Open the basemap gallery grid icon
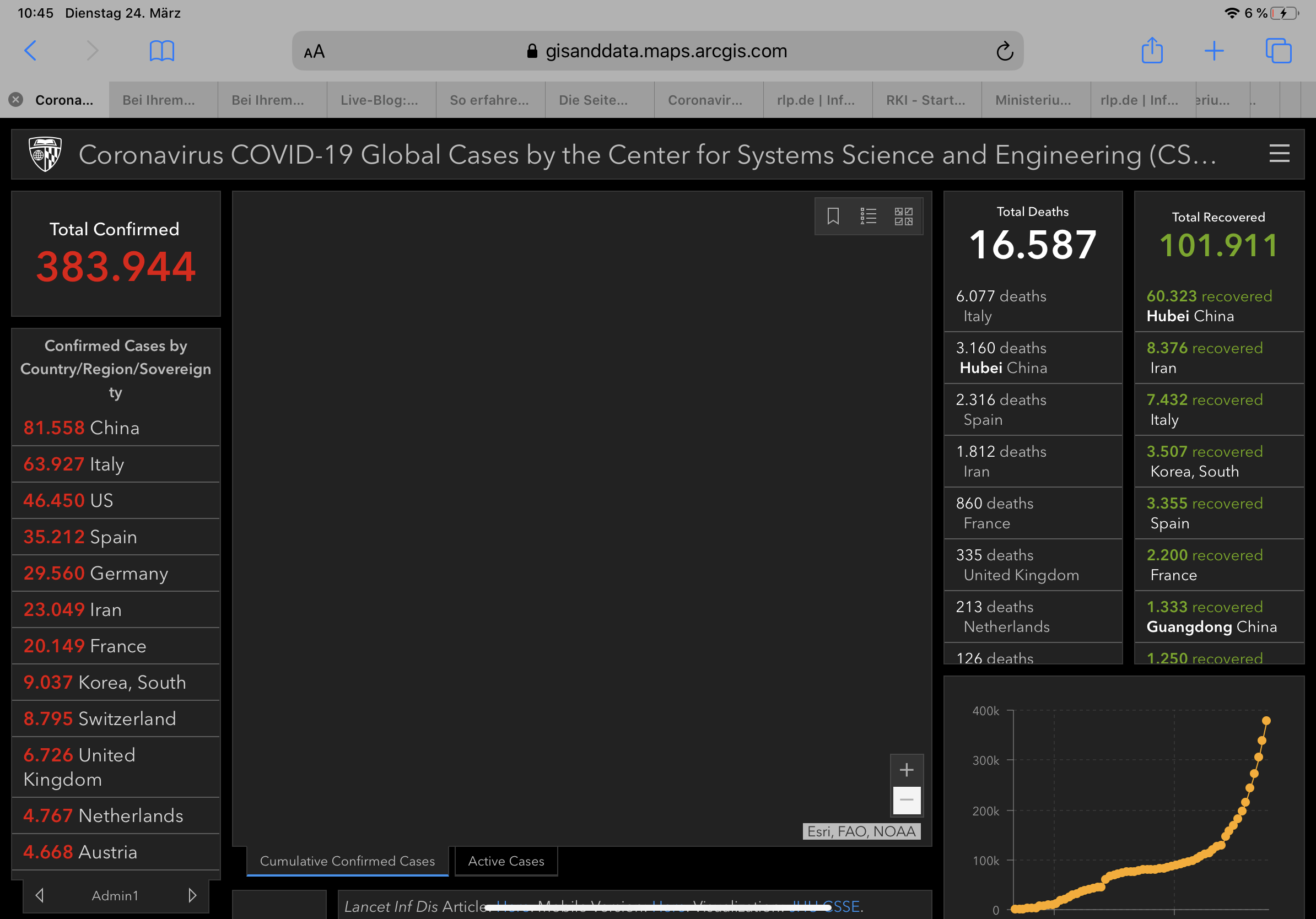1316x919 pixels. [x=904, y=216]
